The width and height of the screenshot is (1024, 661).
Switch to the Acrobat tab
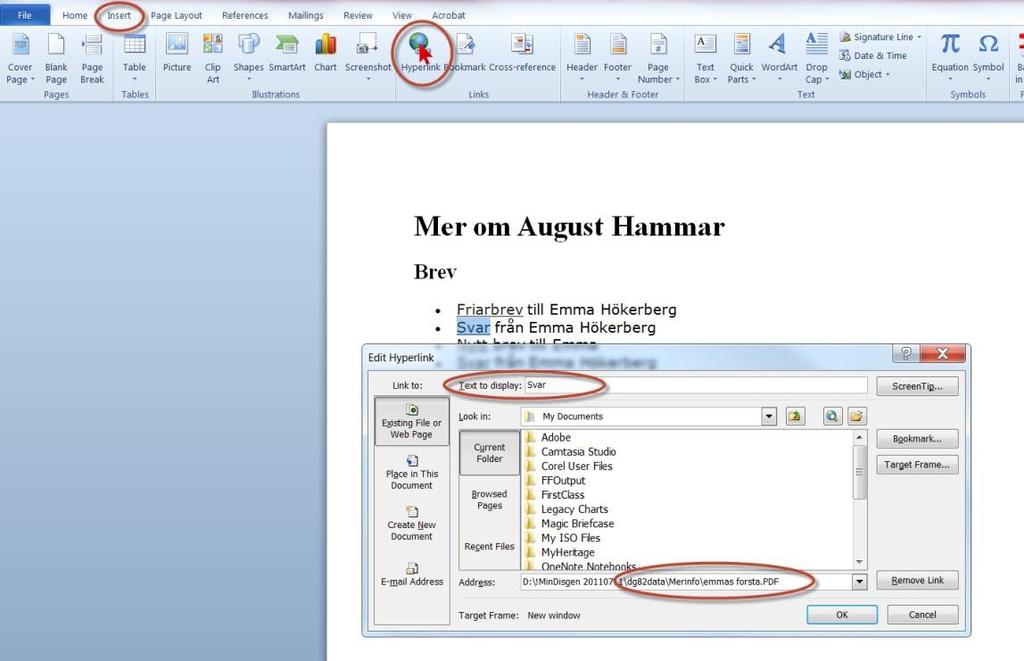pyautogui.click(x=449, y=15)
